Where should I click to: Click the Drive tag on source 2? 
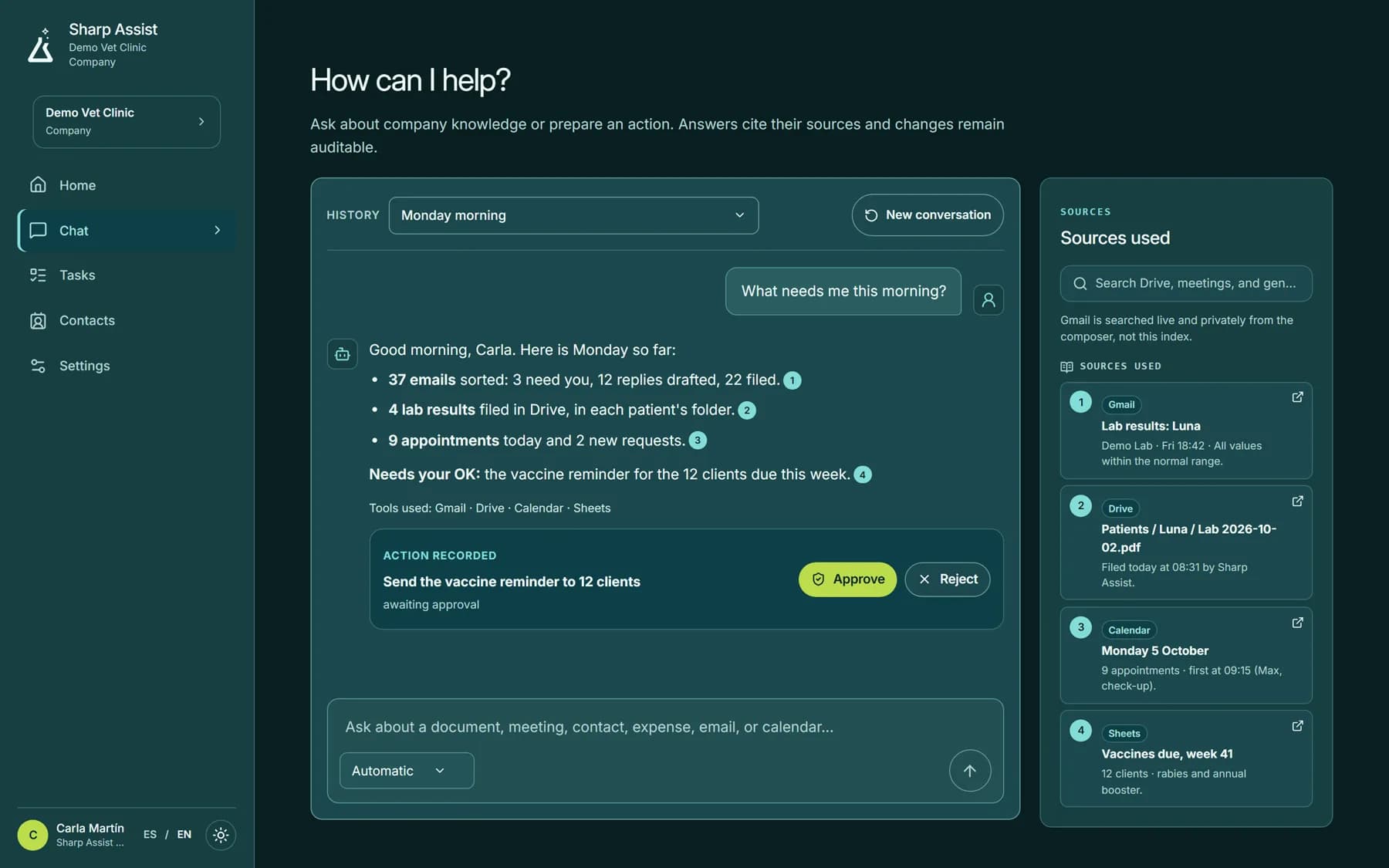pyautogui.click(x=1120, y=508)
